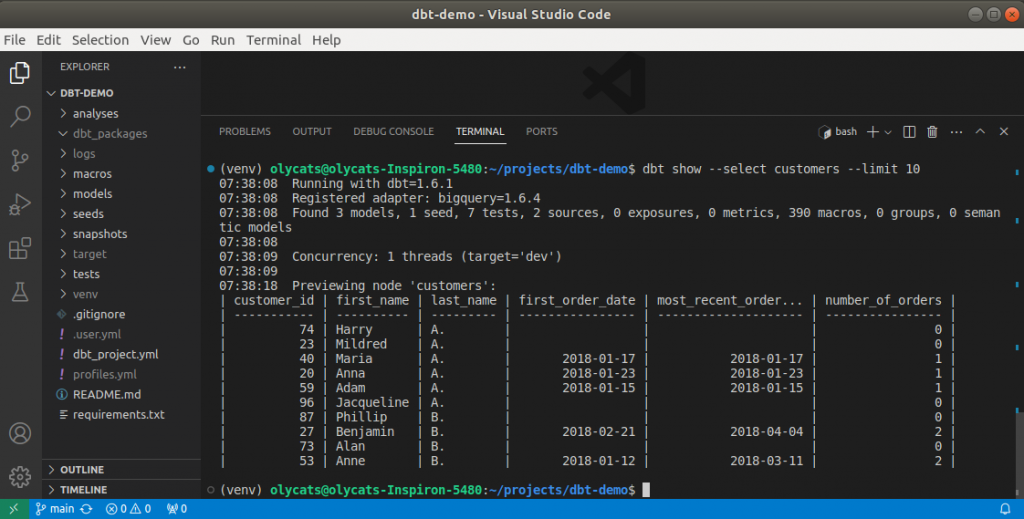
Task: Expand the macros folder
Action: pos(121,174)
